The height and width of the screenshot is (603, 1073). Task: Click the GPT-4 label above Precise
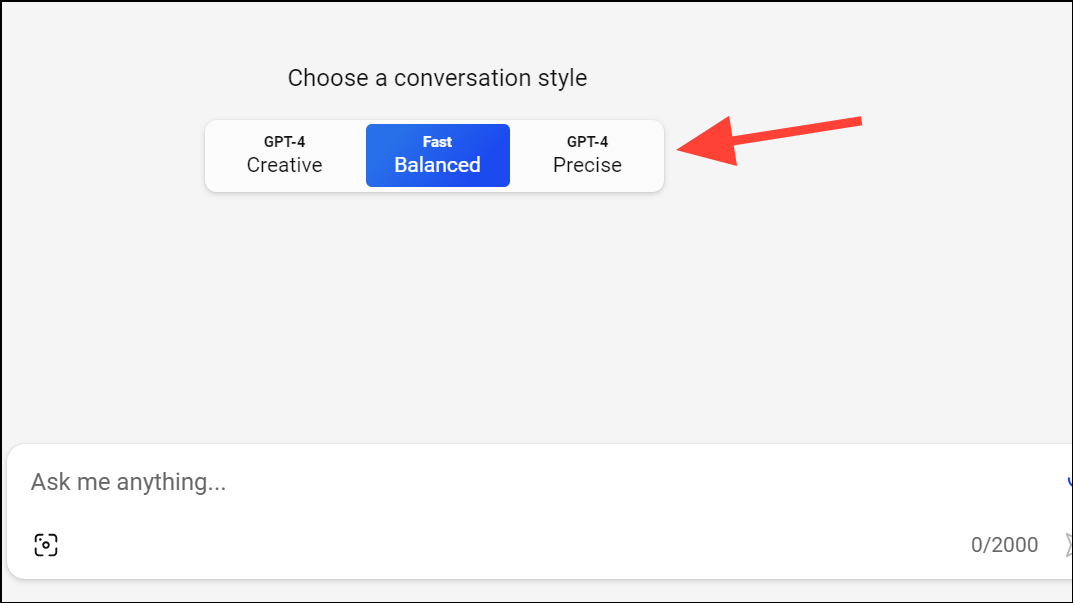pyautogui.click(x=587, y=142)
